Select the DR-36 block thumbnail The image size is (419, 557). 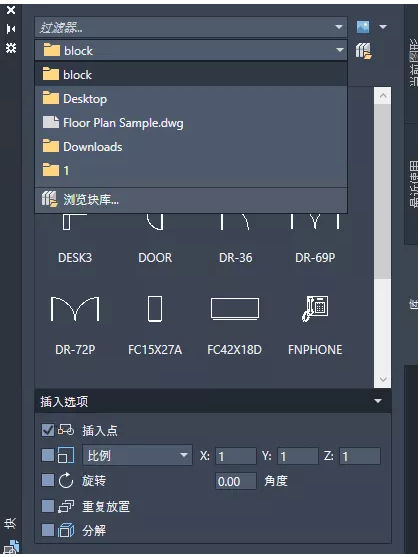click(x=235, y=238)
